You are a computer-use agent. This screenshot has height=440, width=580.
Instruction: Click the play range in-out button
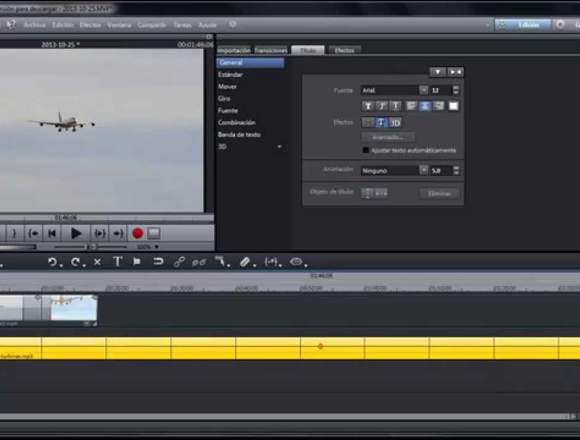[x=100, y=234]
